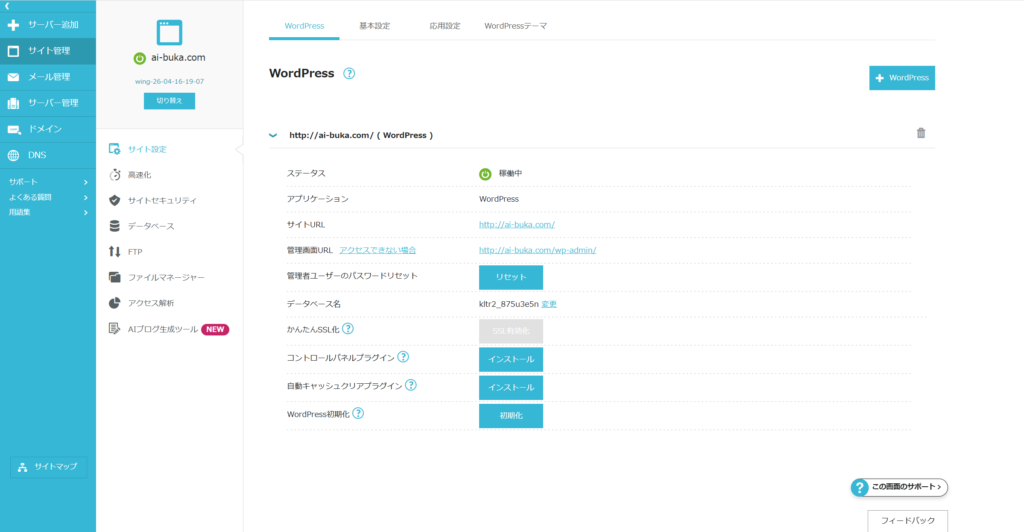
Task: Click the フィードバック button
Action: 908,521
